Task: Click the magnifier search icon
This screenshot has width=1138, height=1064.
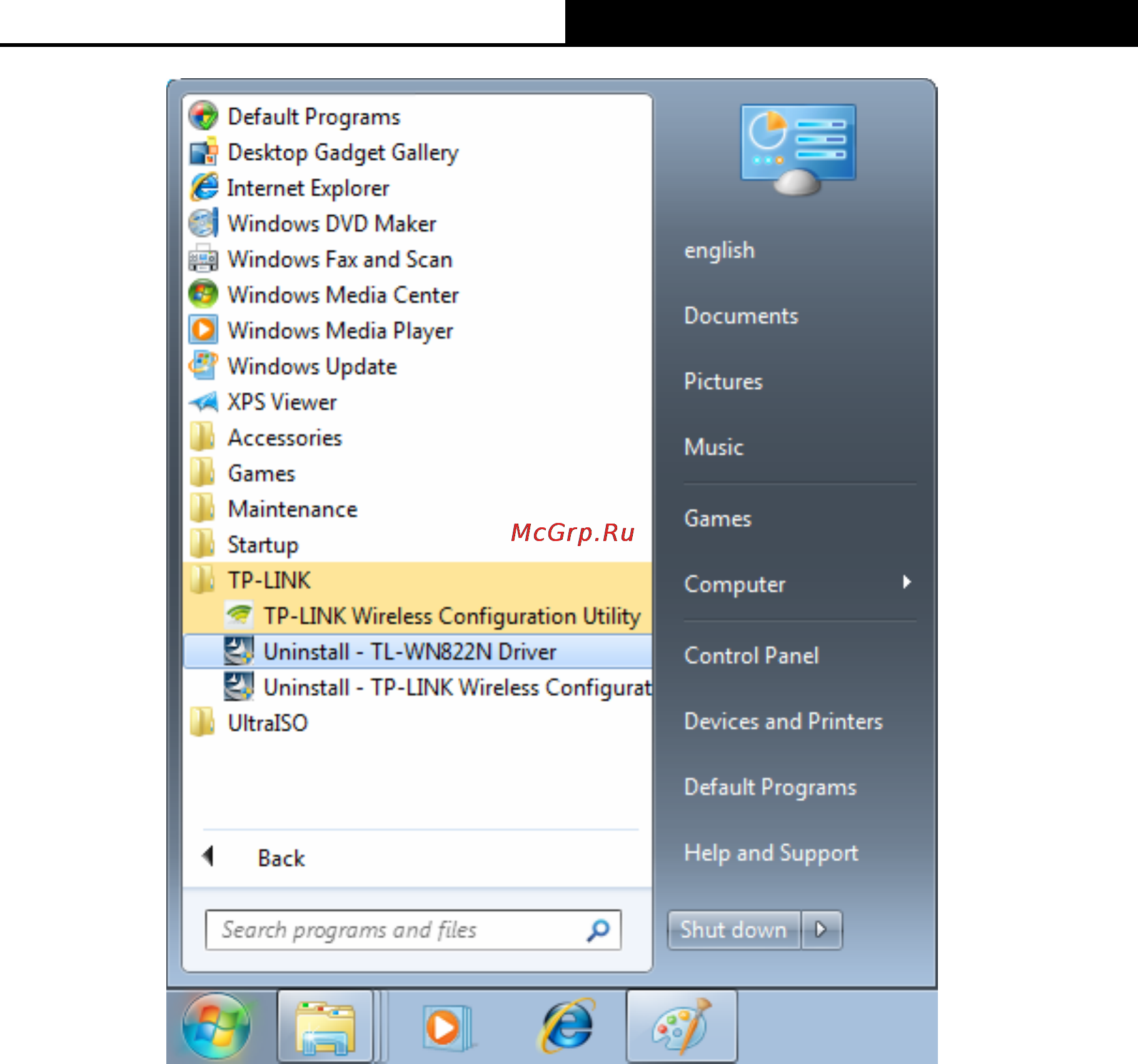Action: [598, 930]
